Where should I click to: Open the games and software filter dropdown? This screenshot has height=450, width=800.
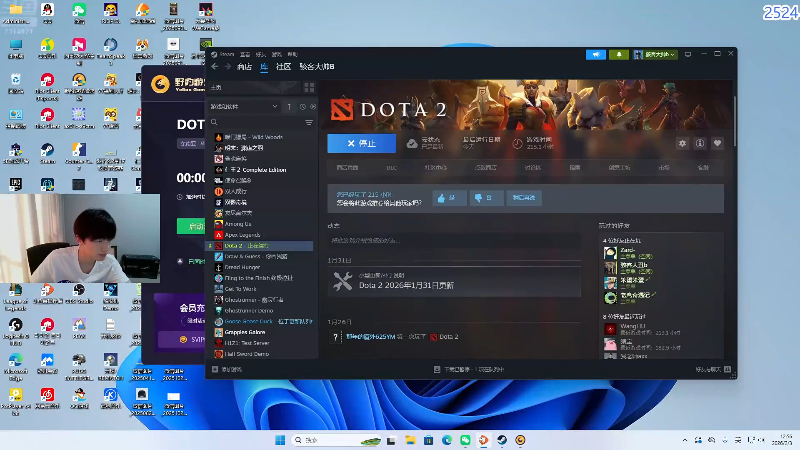[244, 107]
